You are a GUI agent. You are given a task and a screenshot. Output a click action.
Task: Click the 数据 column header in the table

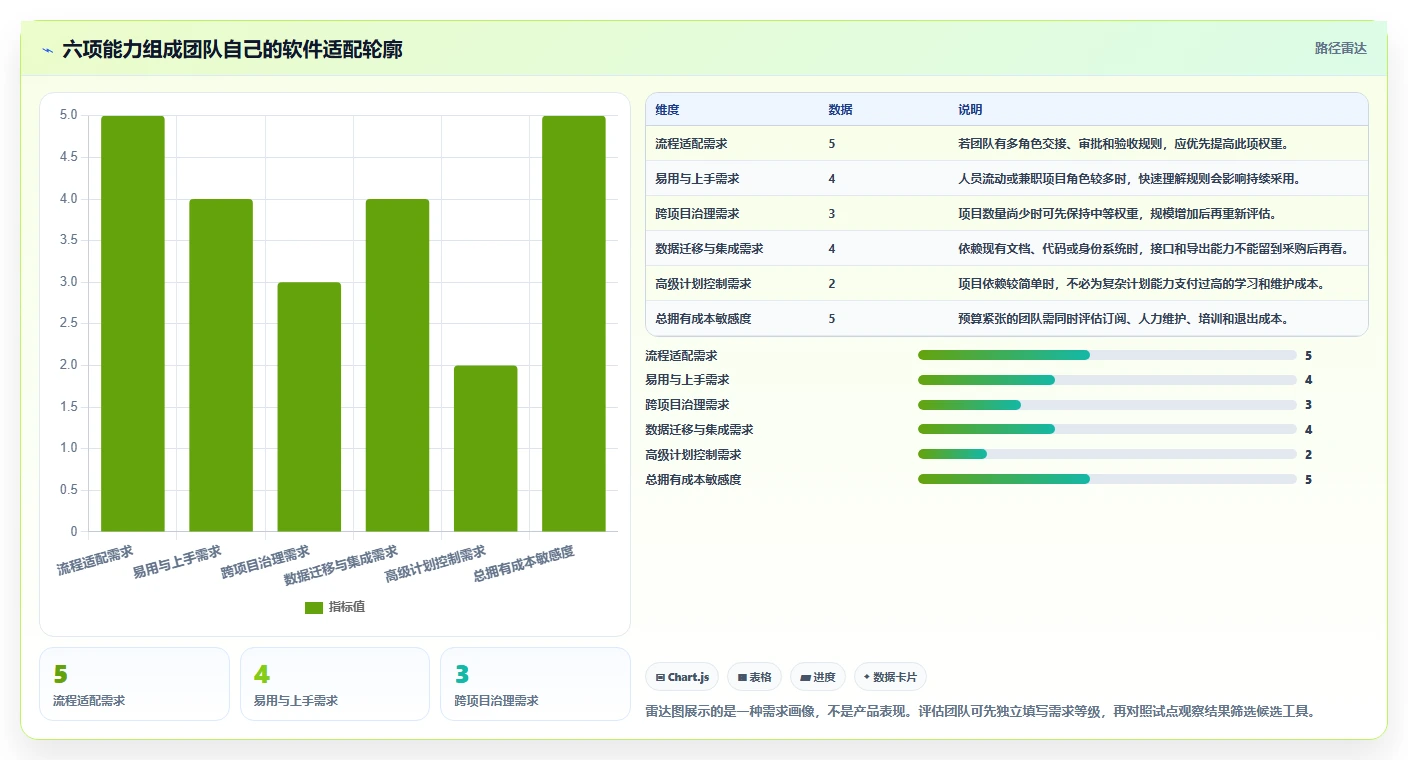[x=840, y=110]
